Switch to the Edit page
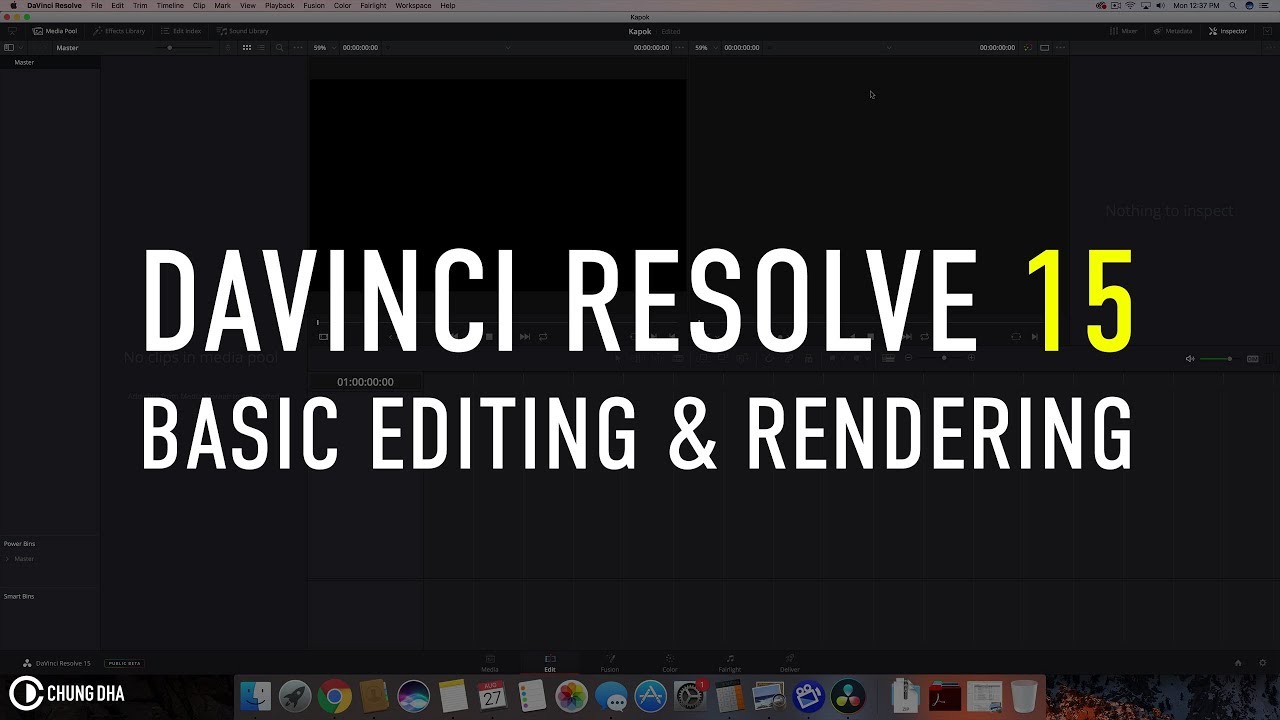The image size is (1280, 720). click(x=550, y=664)
